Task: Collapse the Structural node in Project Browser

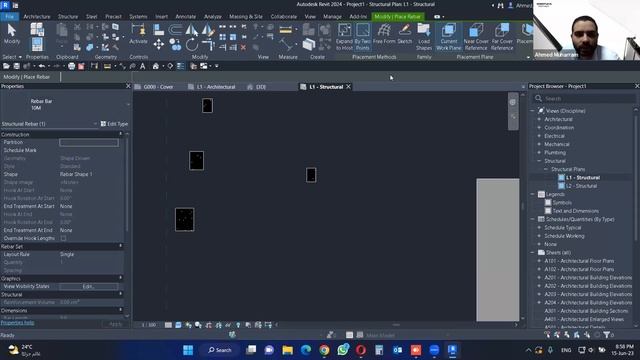Action: tap(539, 161)
